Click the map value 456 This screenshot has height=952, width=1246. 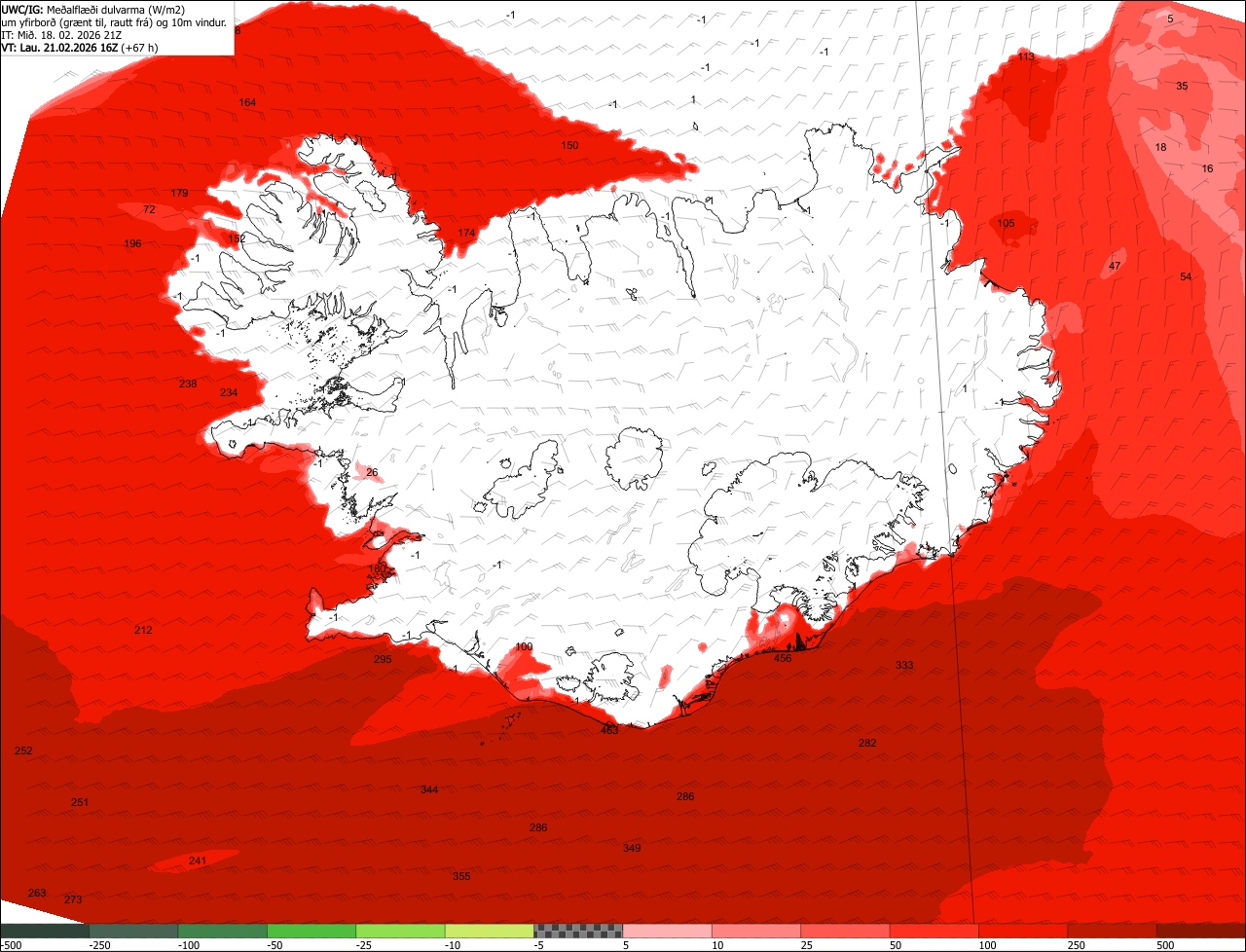(783, 658)
